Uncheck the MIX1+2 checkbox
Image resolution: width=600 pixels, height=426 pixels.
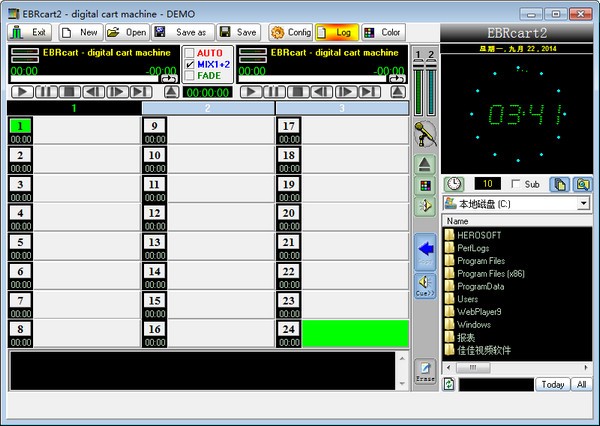(x=189, y=64)
